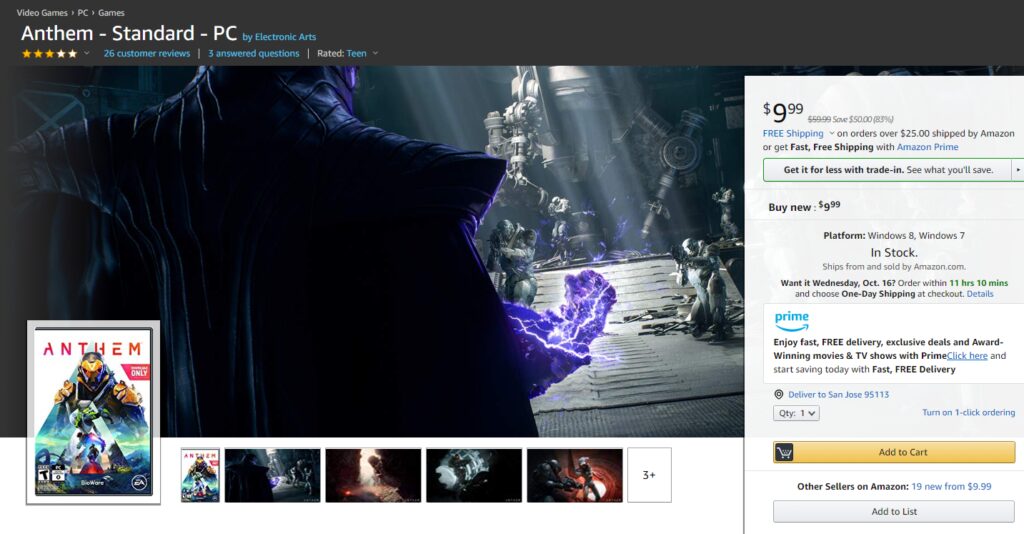The width and height of the screenshot is (1024, 534).
Task: Open Electronic Arts brand page
Action: coord(285,37)
